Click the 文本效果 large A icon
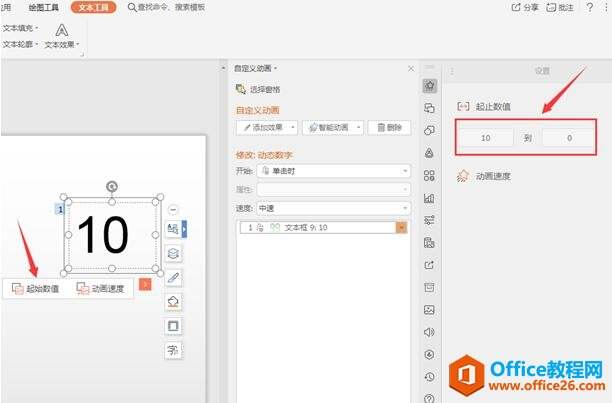 [x=62, y=30]
